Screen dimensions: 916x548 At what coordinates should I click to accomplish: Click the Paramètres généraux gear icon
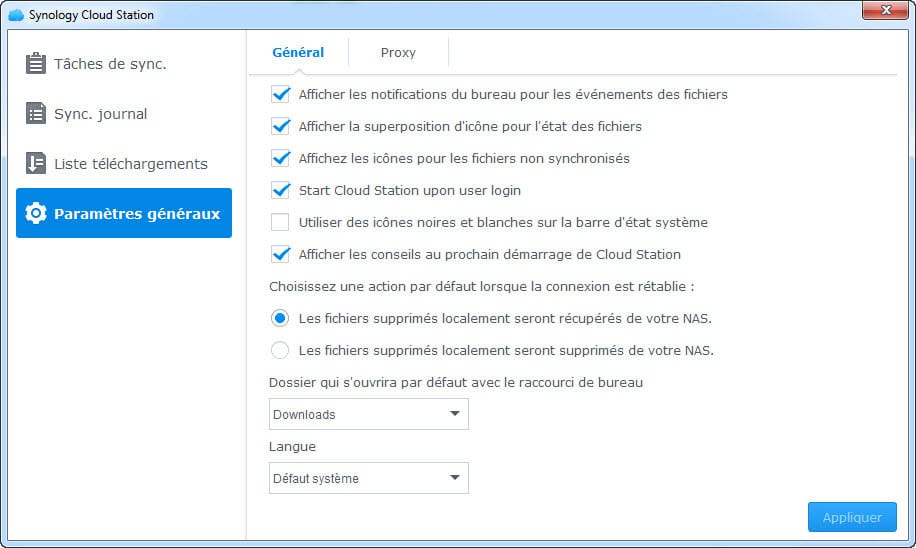[x=36, y=213]
